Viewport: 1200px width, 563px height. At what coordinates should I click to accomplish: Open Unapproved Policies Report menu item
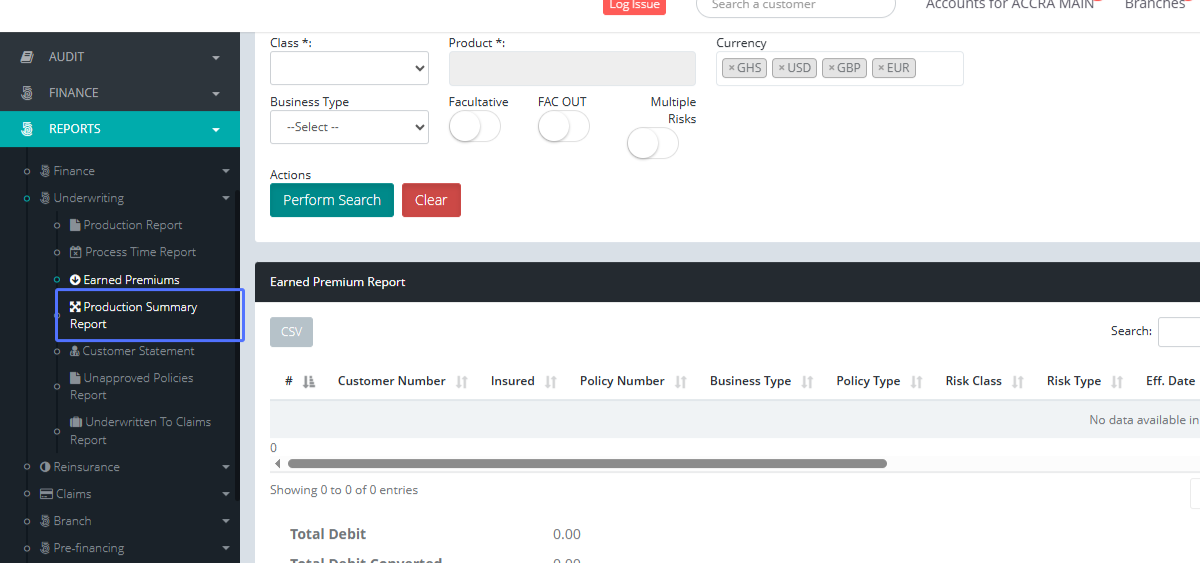pos(138,386)
